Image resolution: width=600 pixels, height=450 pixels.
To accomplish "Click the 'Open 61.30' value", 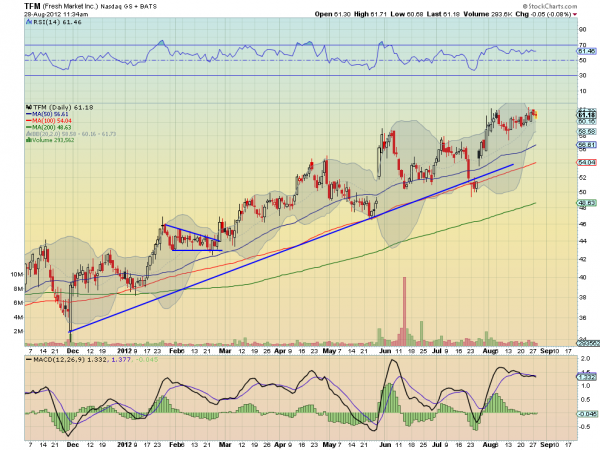I will [x=333, y=14].
